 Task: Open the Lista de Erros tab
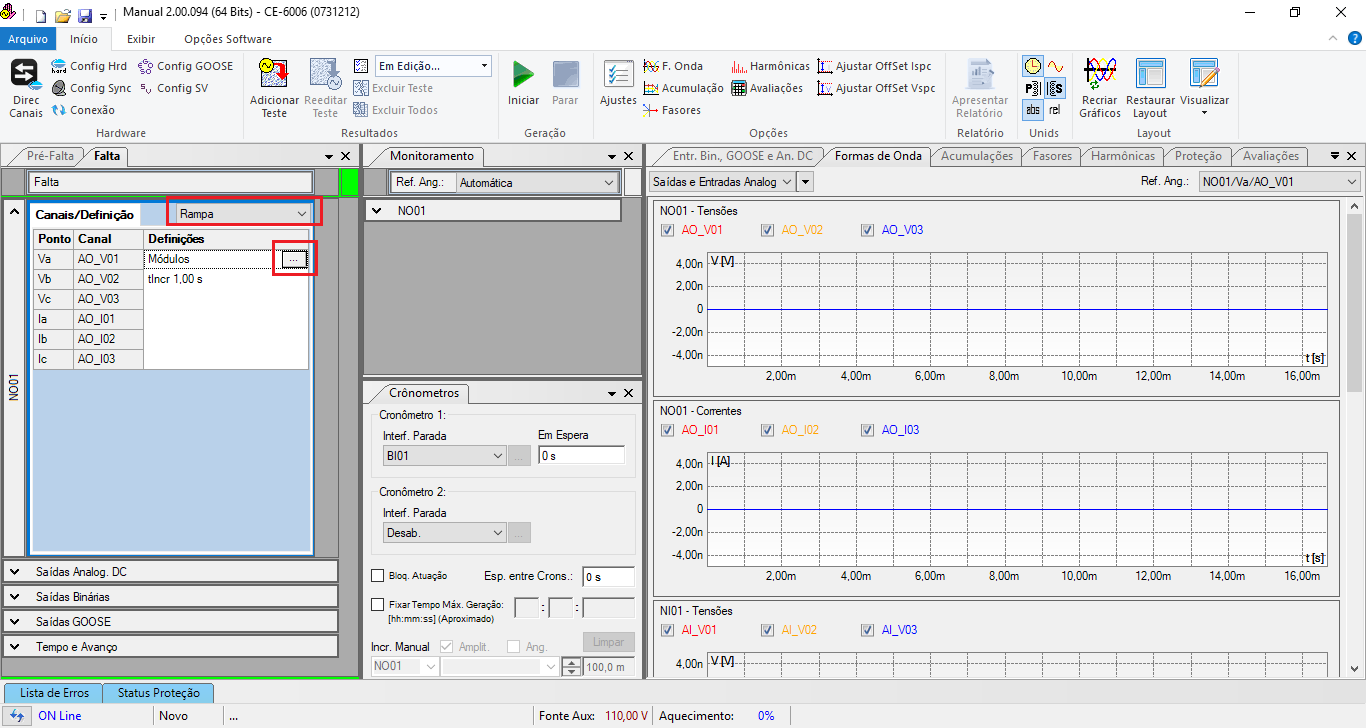(x=54, y=693)
